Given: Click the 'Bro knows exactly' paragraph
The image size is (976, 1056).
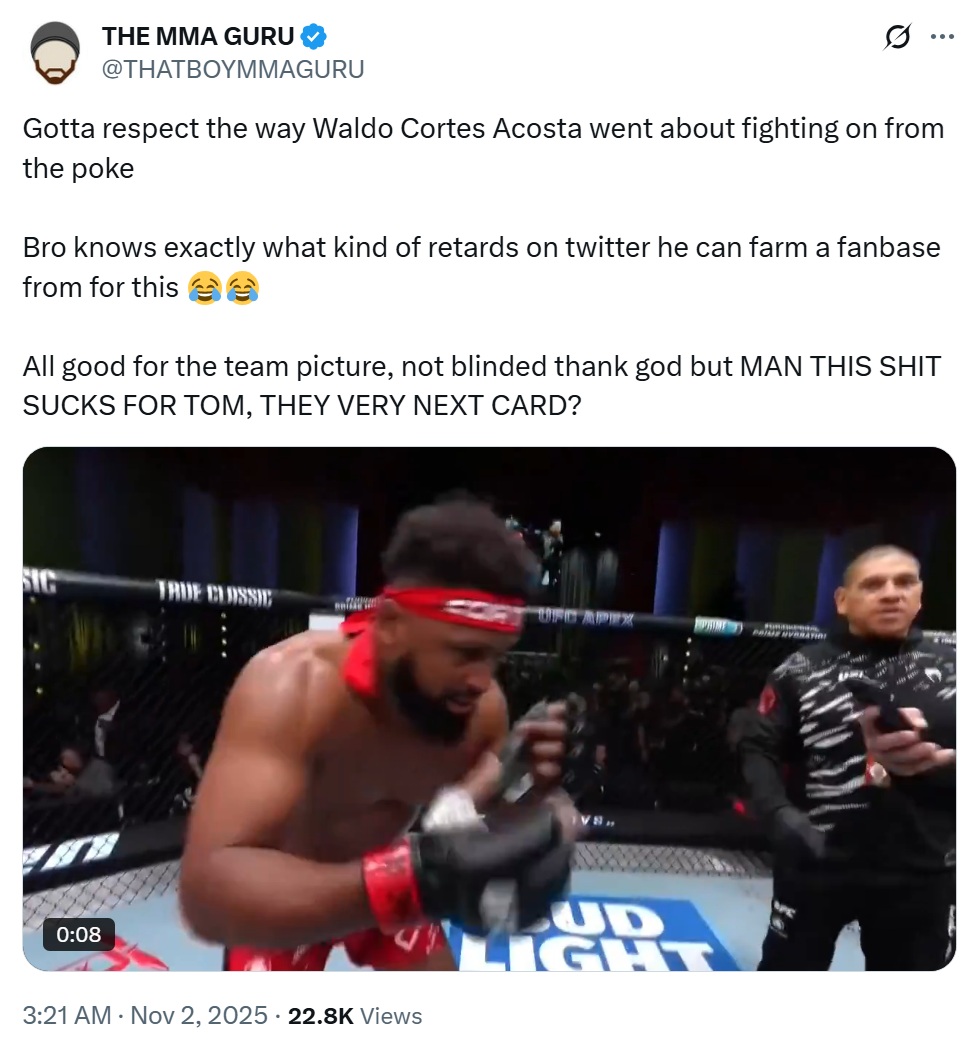Looking at the screenshot, I should point(482,267).
